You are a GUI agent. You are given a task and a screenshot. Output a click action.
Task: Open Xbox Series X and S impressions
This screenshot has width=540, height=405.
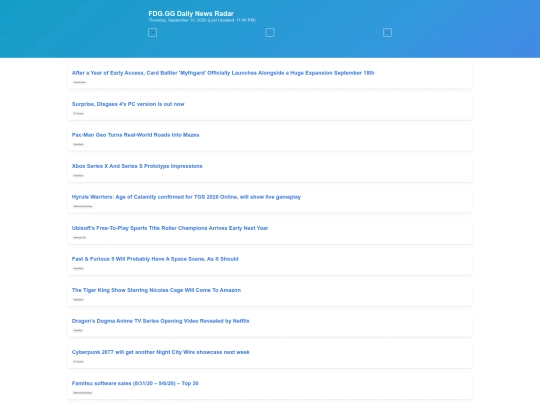(137, 166)
